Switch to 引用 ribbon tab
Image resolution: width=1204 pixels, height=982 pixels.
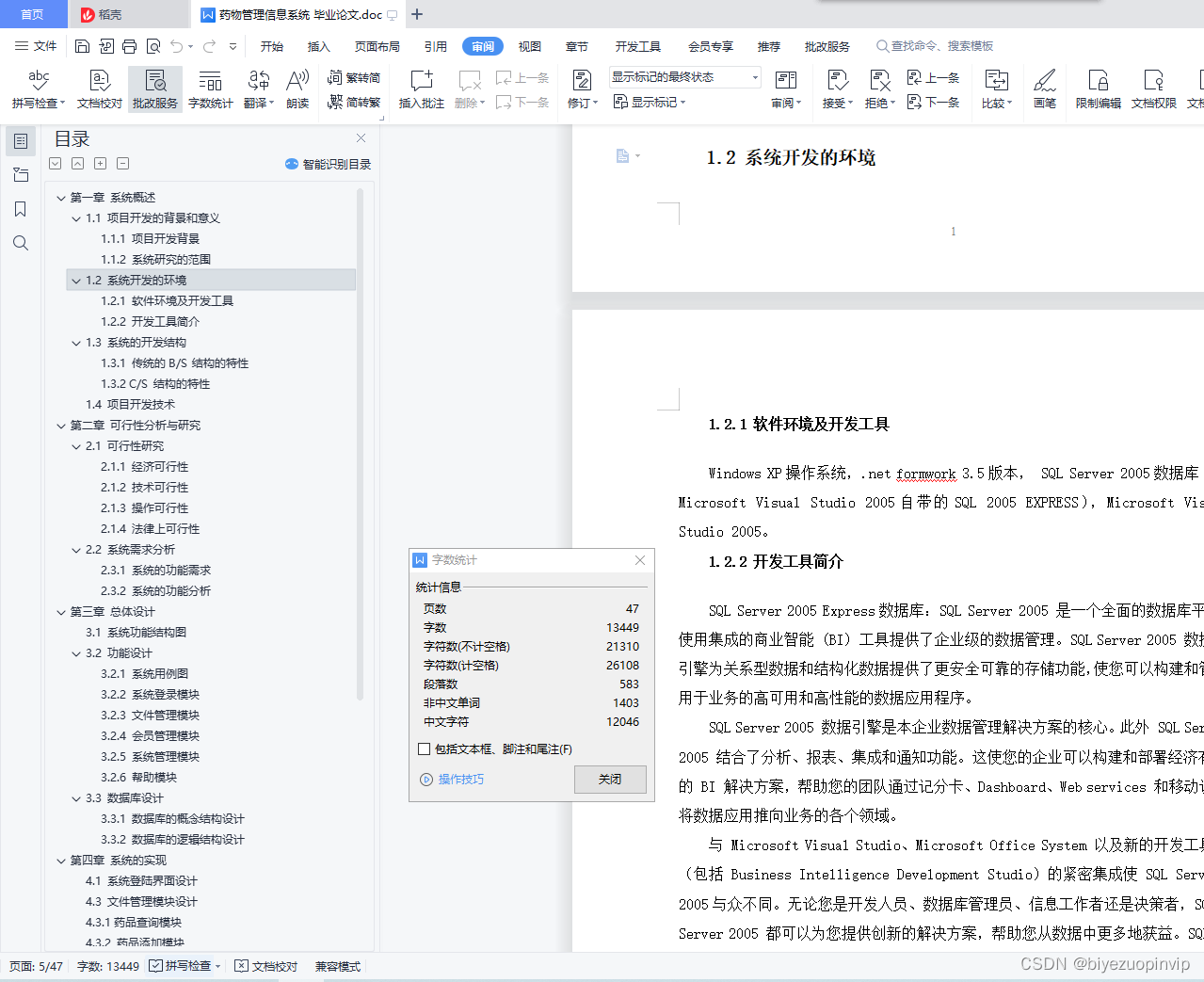pyautogui.click(x=435, y=46)
